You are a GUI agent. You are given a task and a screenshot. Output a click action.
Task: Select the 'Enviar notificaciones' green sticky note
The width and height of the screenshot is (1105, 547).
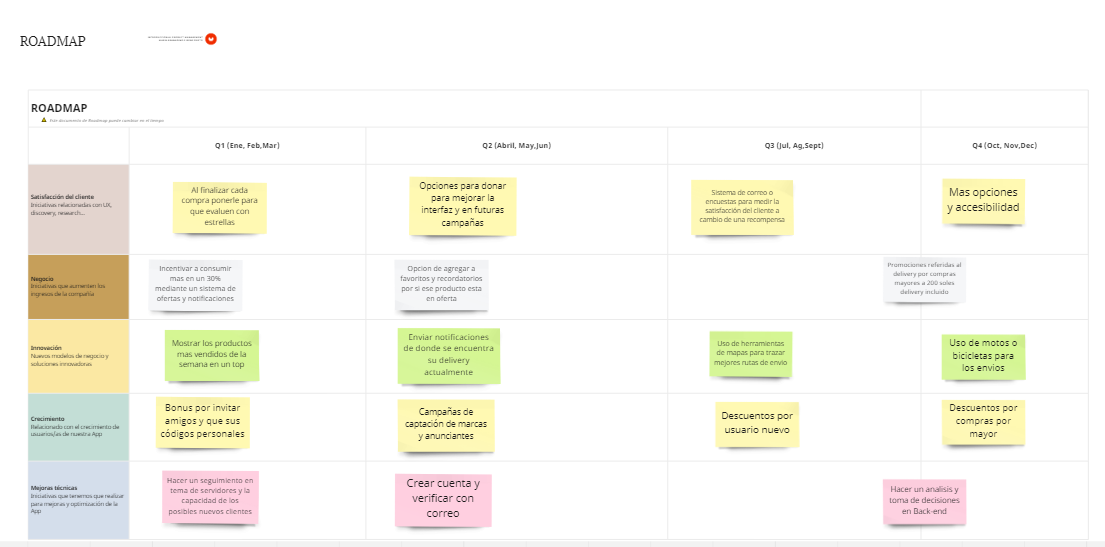[449, 355]
